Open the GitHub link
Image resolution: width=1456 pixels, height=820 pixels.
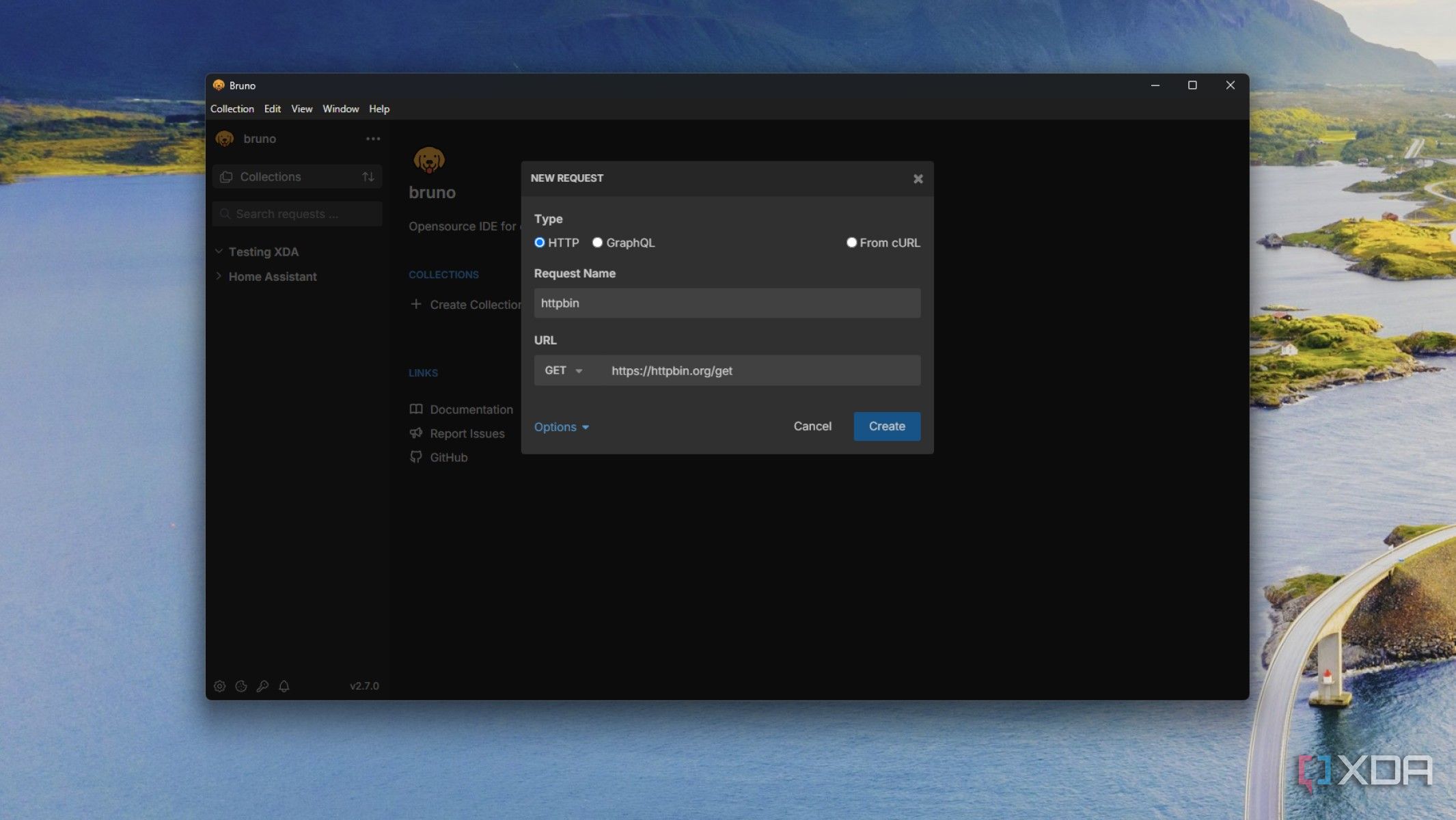point(449,457)
